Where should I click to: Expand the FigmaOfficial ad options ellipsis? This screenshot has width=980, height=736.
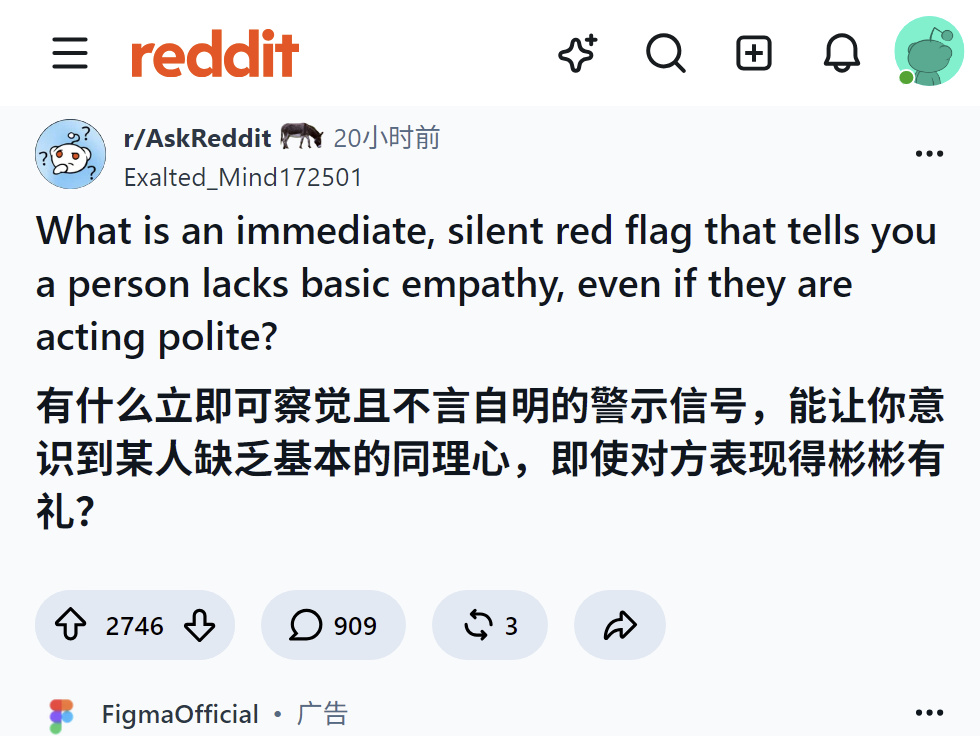point(929,712)
